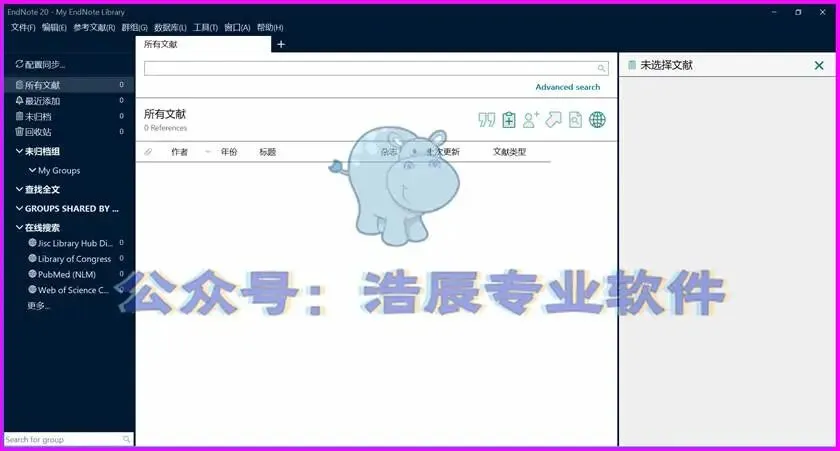Image resolution: width=840 pixels, height=451 pixels.
Task: Open a new tab with plus button
Action: pyautogui.click(x=281, y=44)
